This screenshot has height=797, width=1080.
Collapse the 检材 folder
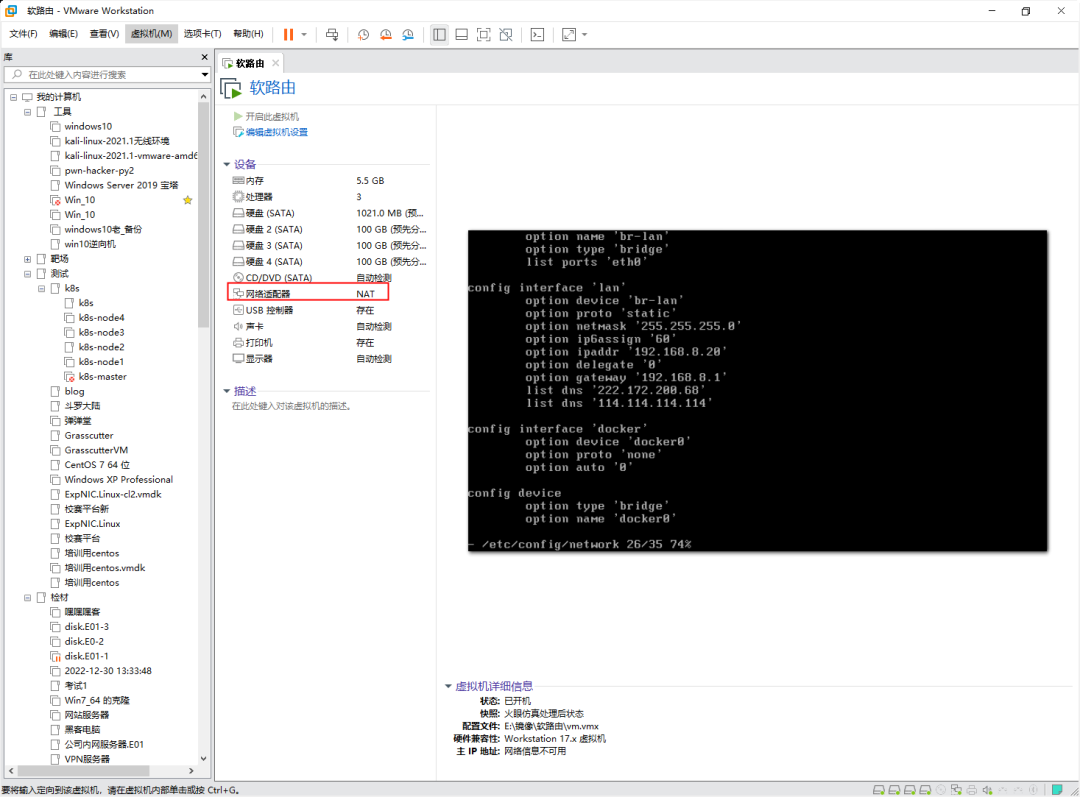(28, 597)
